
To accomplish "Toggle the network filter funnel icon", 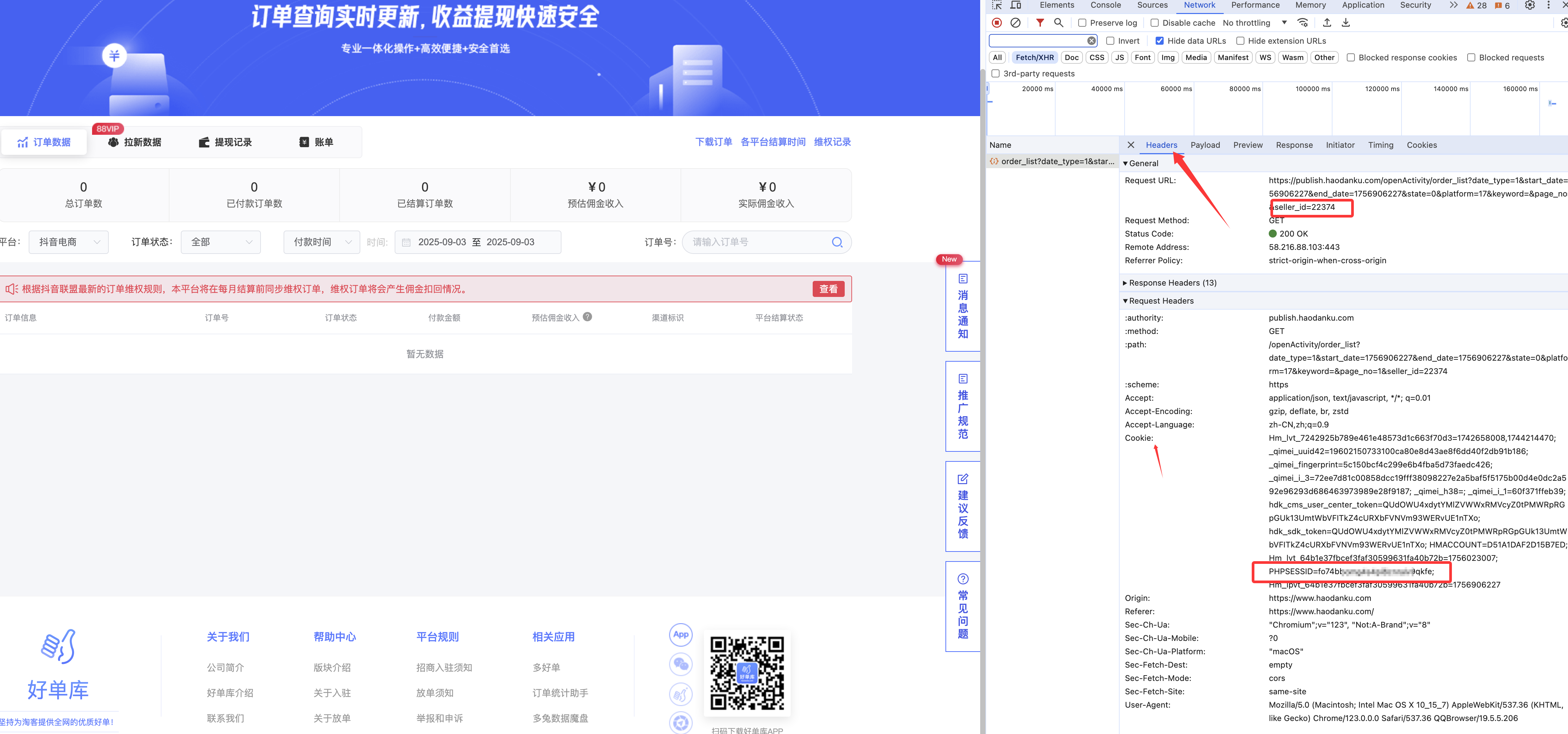I will coord(1040,22).
